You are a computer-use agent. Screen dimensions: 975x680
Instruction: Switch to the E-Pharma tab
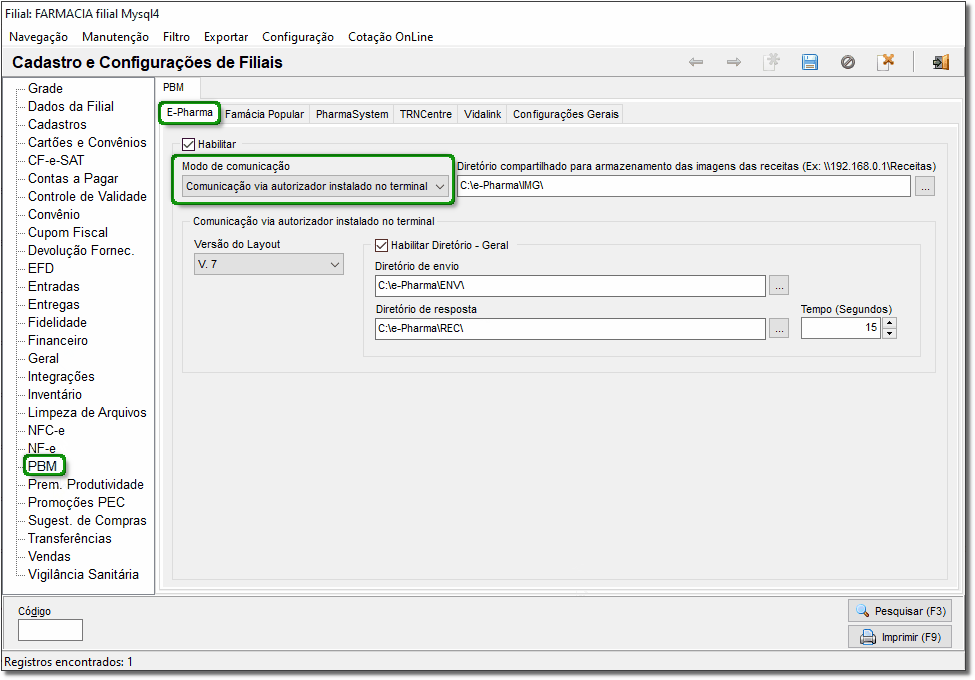point(190,113)
